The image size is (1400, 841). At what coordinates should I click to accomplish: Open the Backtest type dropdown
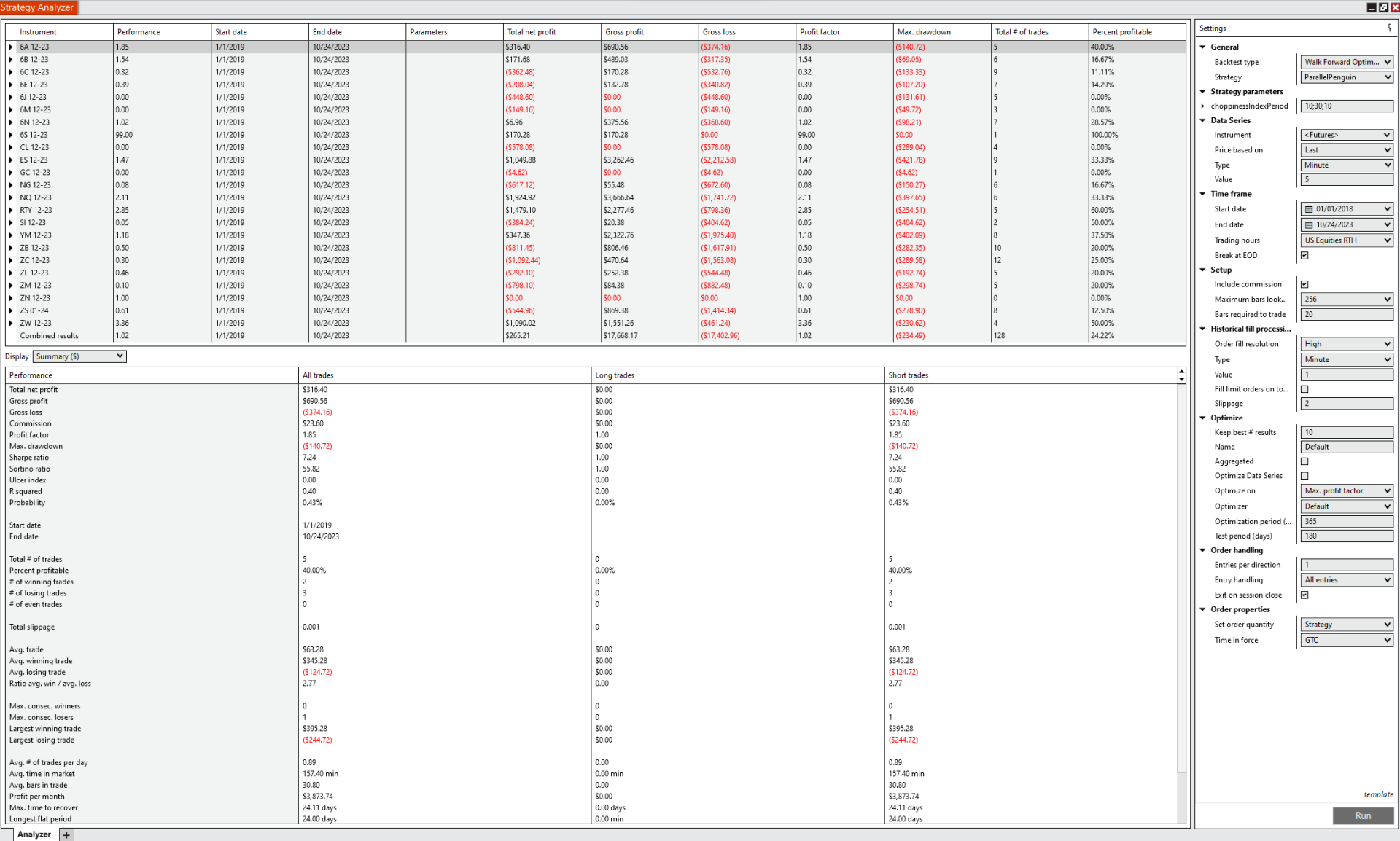[1346, 62]
